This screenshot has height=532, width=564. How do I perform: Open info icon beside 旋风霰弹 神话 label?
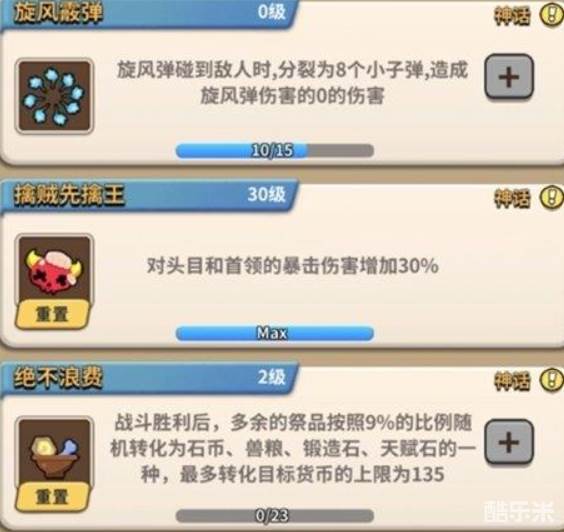coord(552,14)
